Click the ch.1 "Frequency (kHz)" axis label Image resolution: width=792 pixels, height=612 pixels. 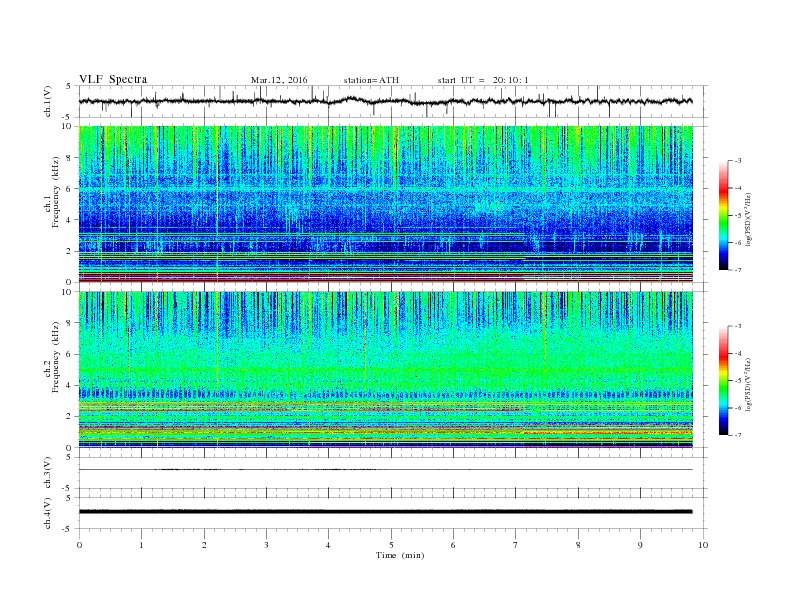56,192
